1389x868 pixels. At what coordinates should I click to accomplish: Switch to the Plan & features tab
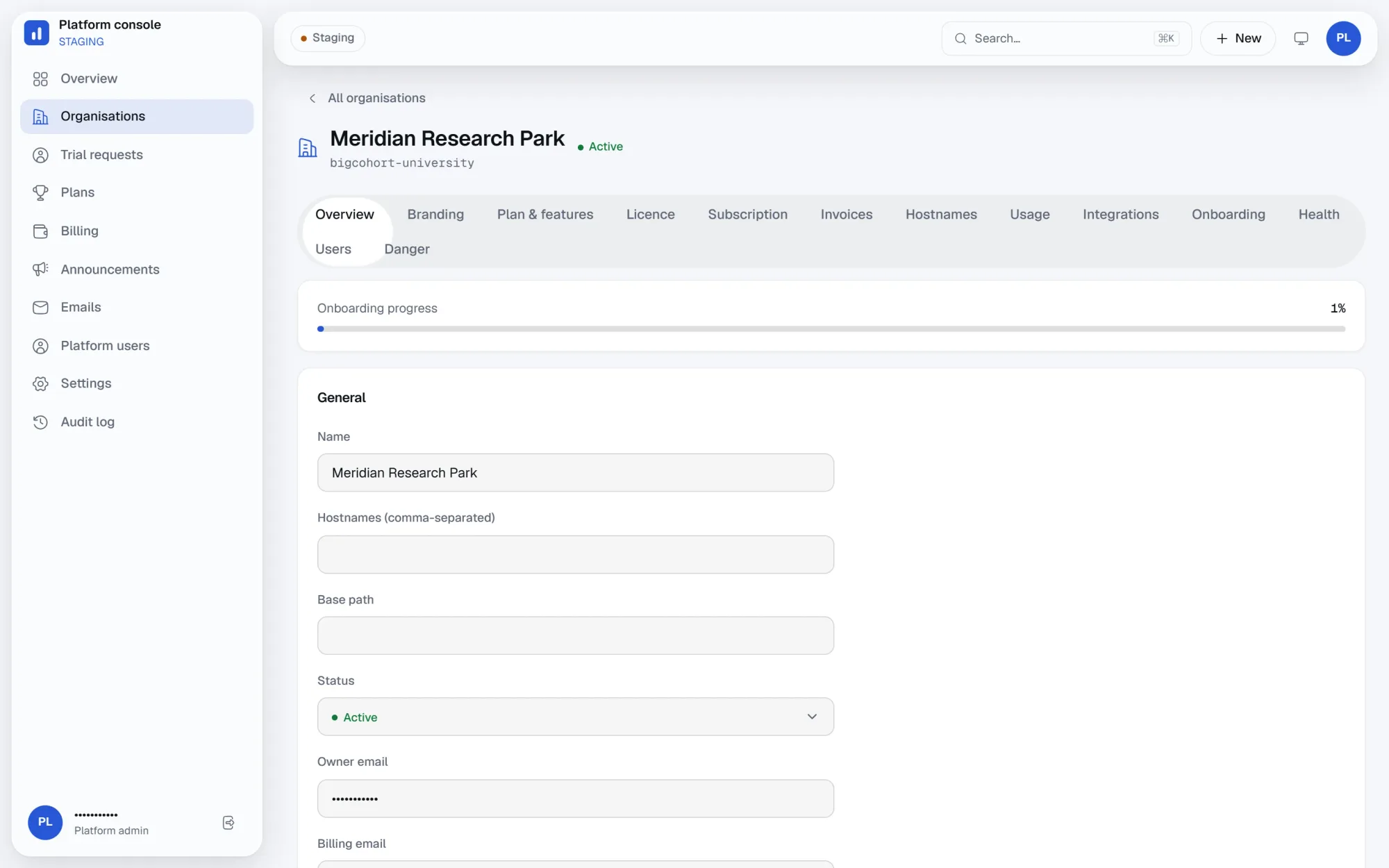(545, 215)
